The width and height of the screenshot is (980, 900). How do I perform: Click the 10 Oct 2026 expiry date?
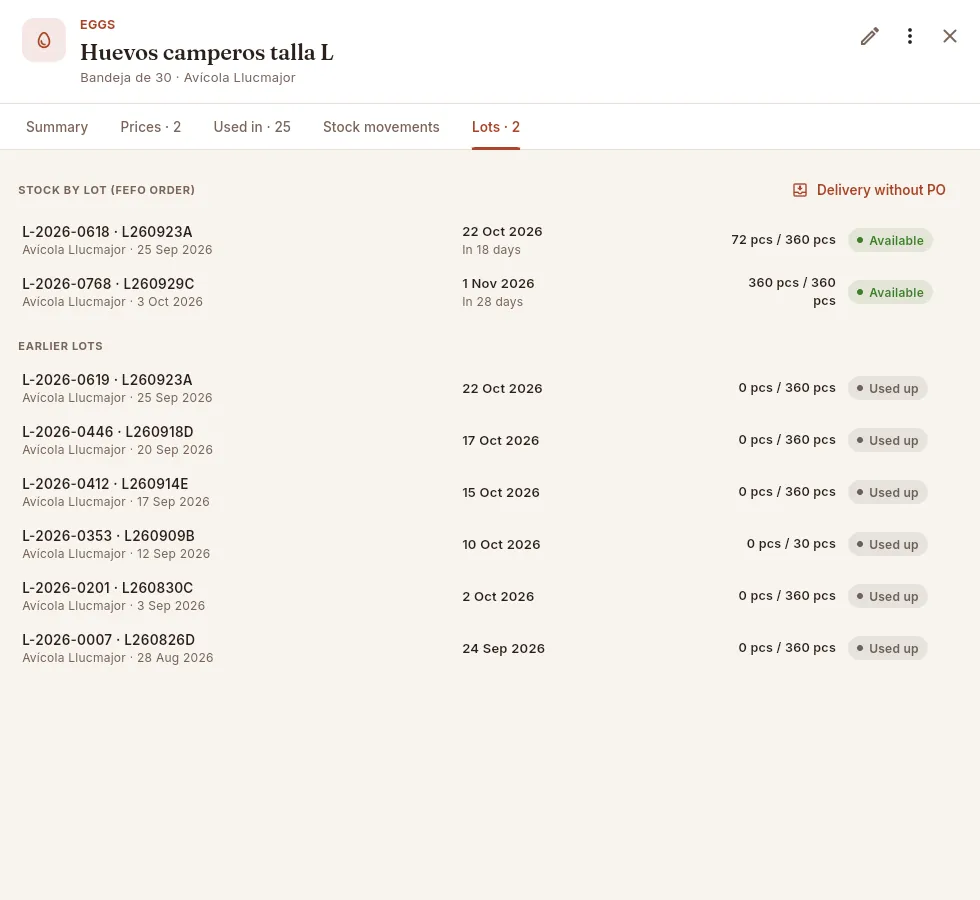coord(501,544)
